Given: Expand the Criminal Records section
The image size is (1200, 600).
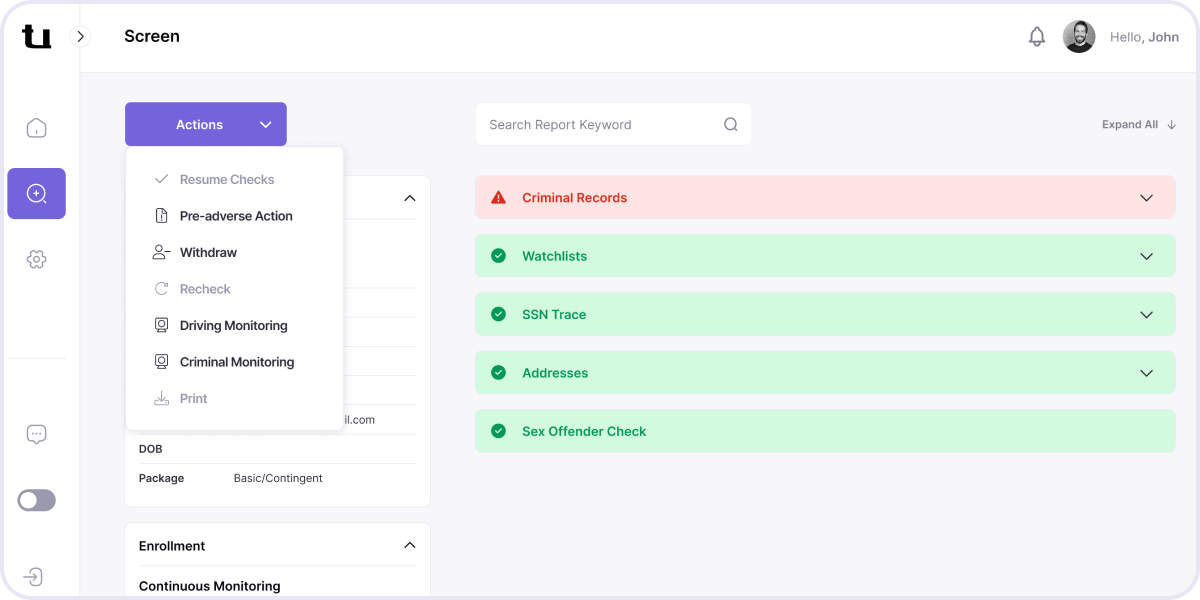Looking at the screenshot, I should click(x=1146, y=198).
